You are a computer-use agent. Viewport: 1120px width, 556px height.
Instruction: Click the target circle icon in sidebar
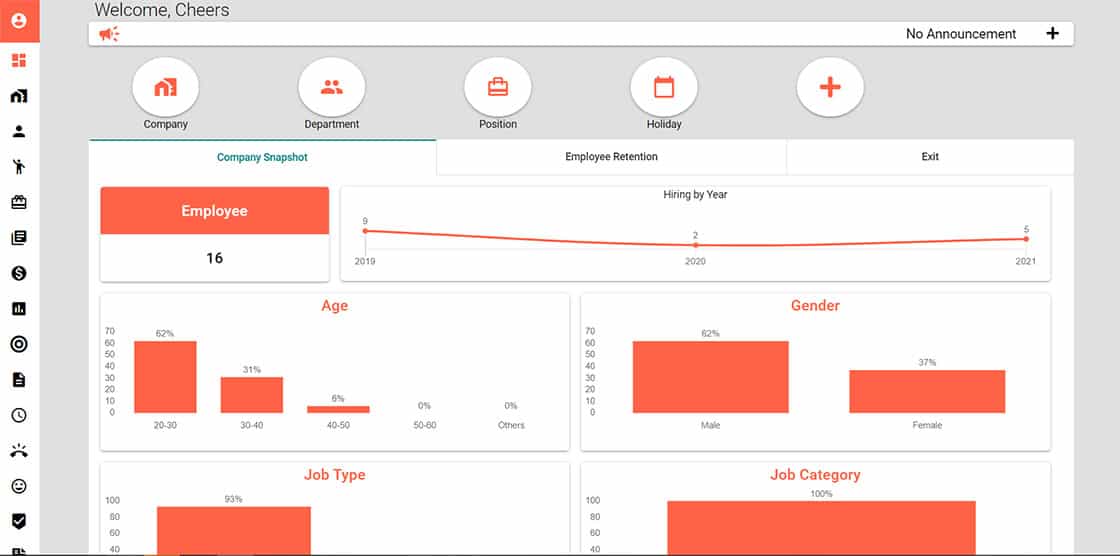click(19, 344)
